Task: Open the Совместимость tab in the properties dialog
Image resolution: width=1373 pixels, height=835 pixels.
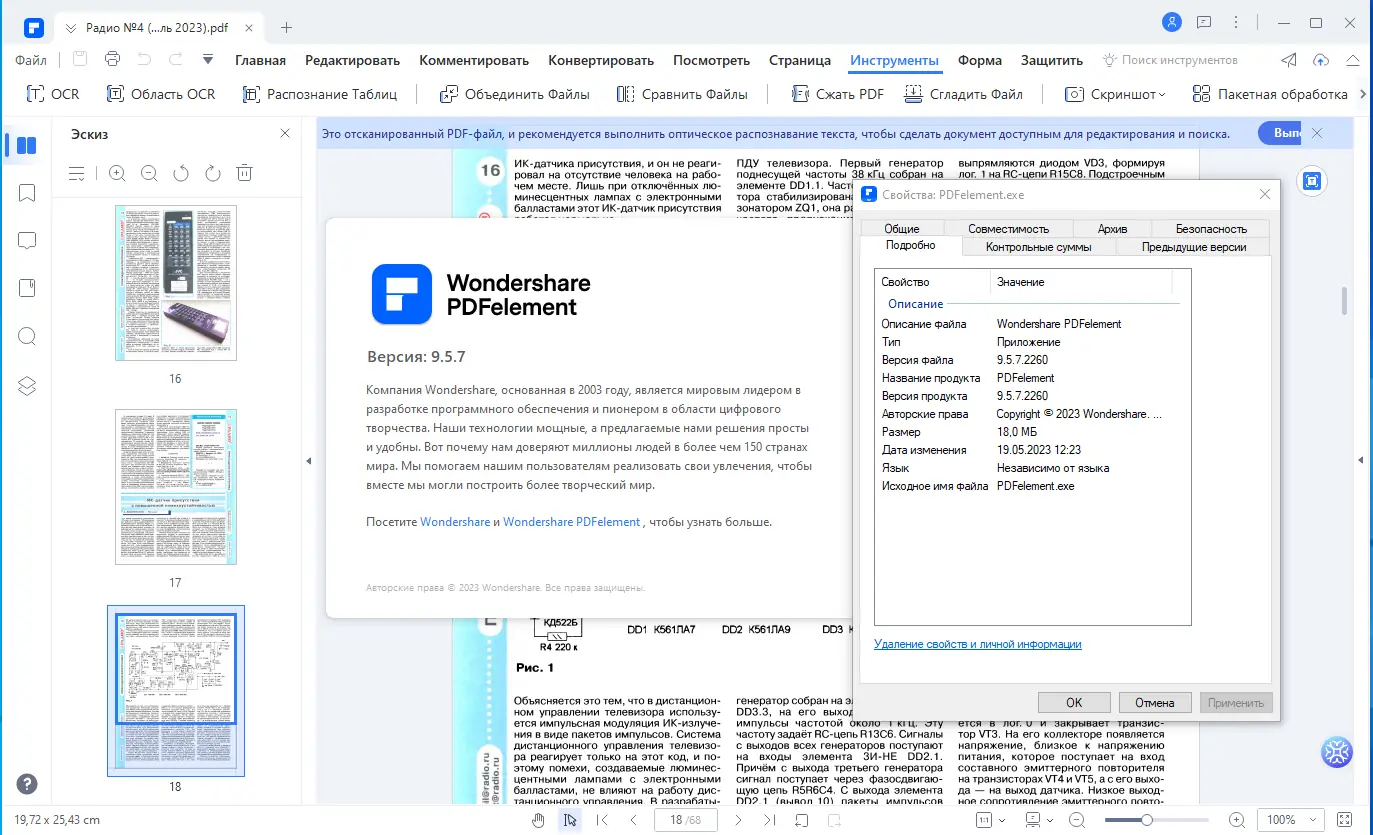Action: 1008,229
